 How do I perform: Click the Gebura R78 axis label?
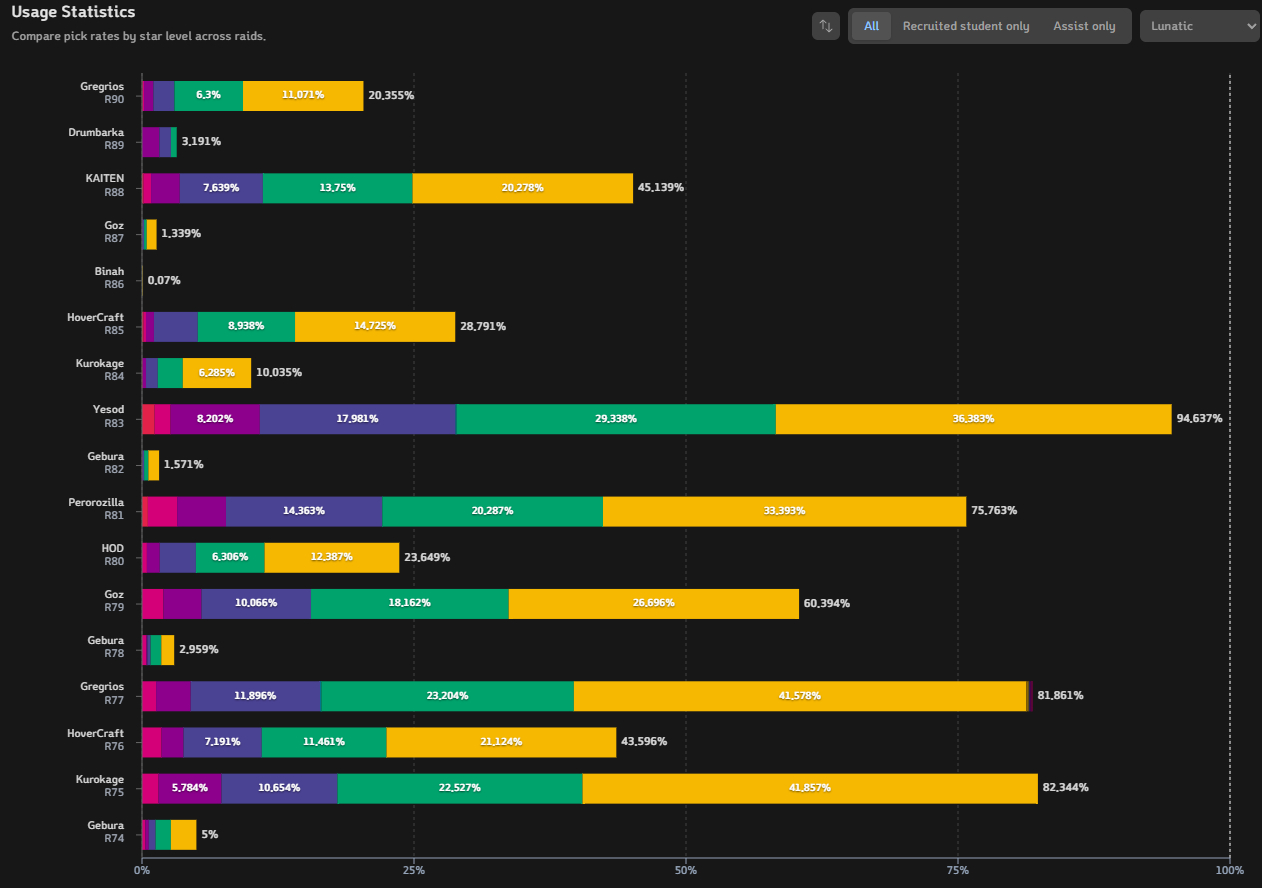(x=106, y=647)
